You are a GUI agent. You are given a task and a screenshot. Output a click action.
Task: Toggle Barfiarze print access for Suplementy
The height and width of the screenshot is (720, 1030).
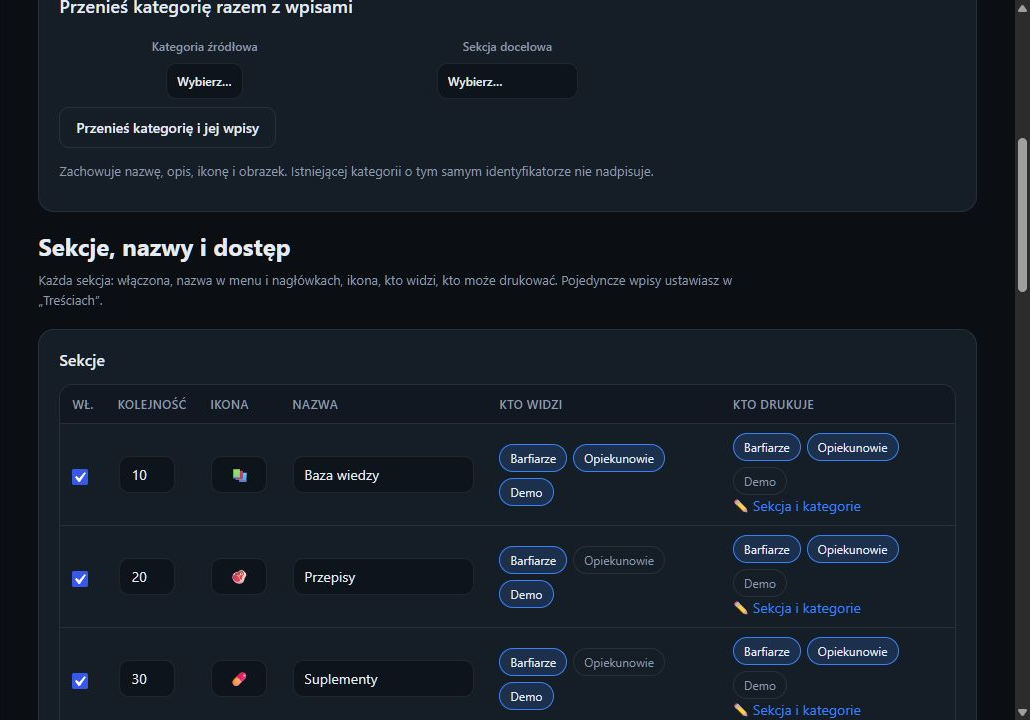click(767, 651)
